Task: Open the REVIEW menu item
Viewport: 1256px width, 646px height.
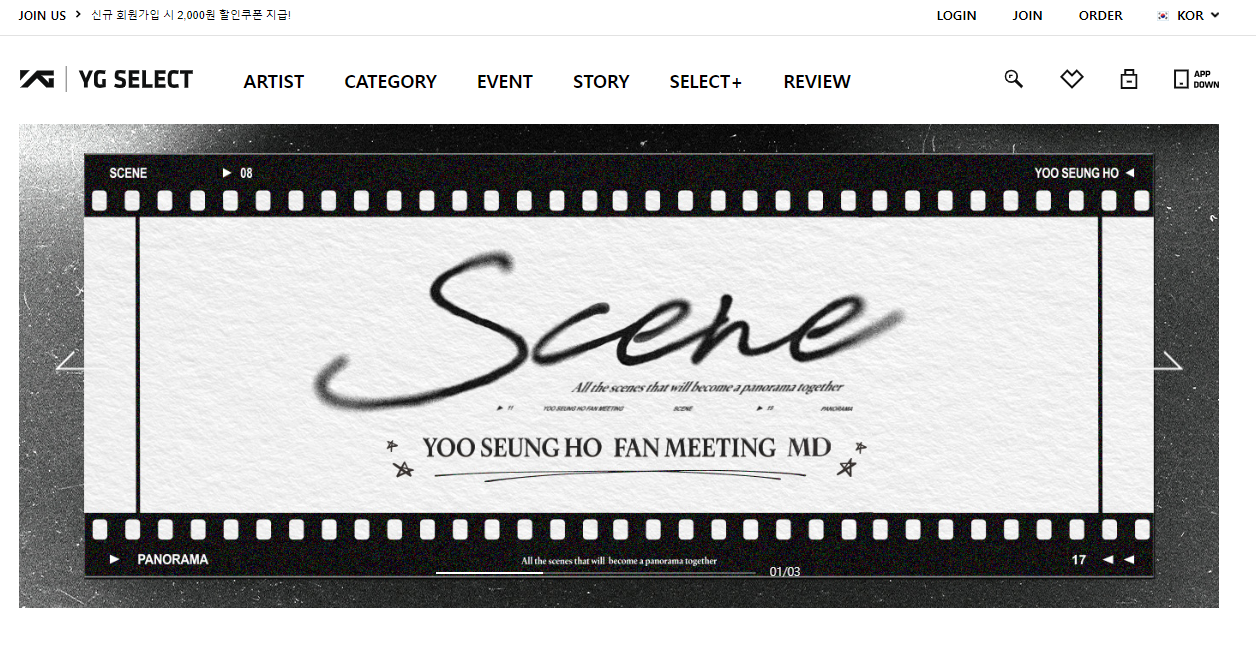Action: click(x=817, y=82)
